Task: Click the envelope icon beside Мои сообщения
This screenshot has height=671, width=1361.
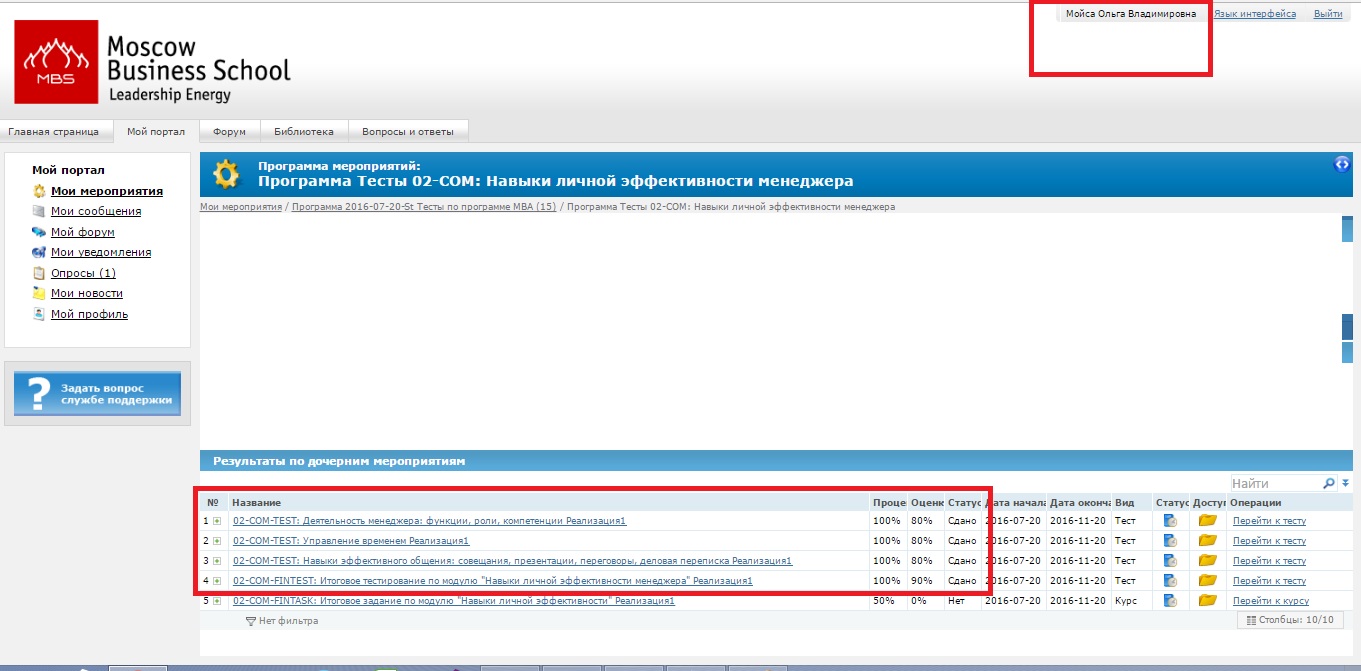Action: (39, 212)
